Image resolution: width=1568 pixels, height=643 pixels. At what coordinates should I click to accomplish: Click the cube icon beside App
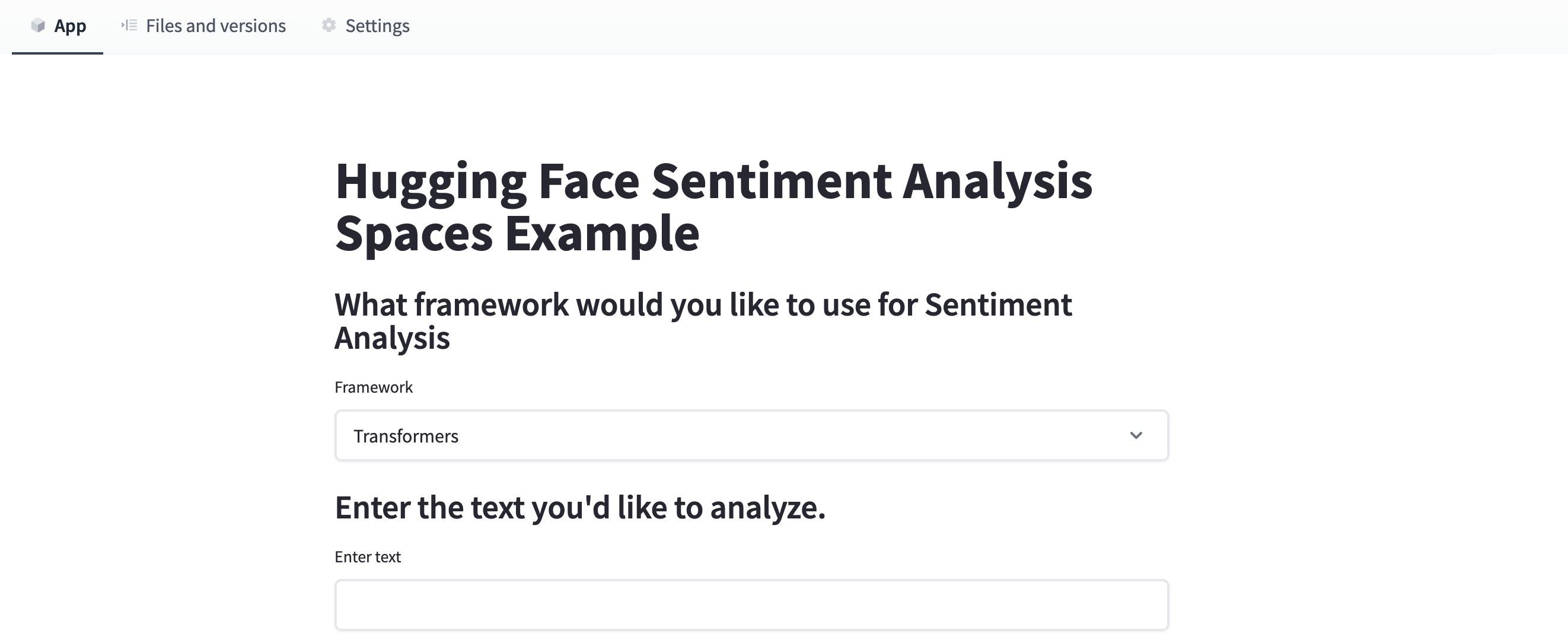[38, 26]
